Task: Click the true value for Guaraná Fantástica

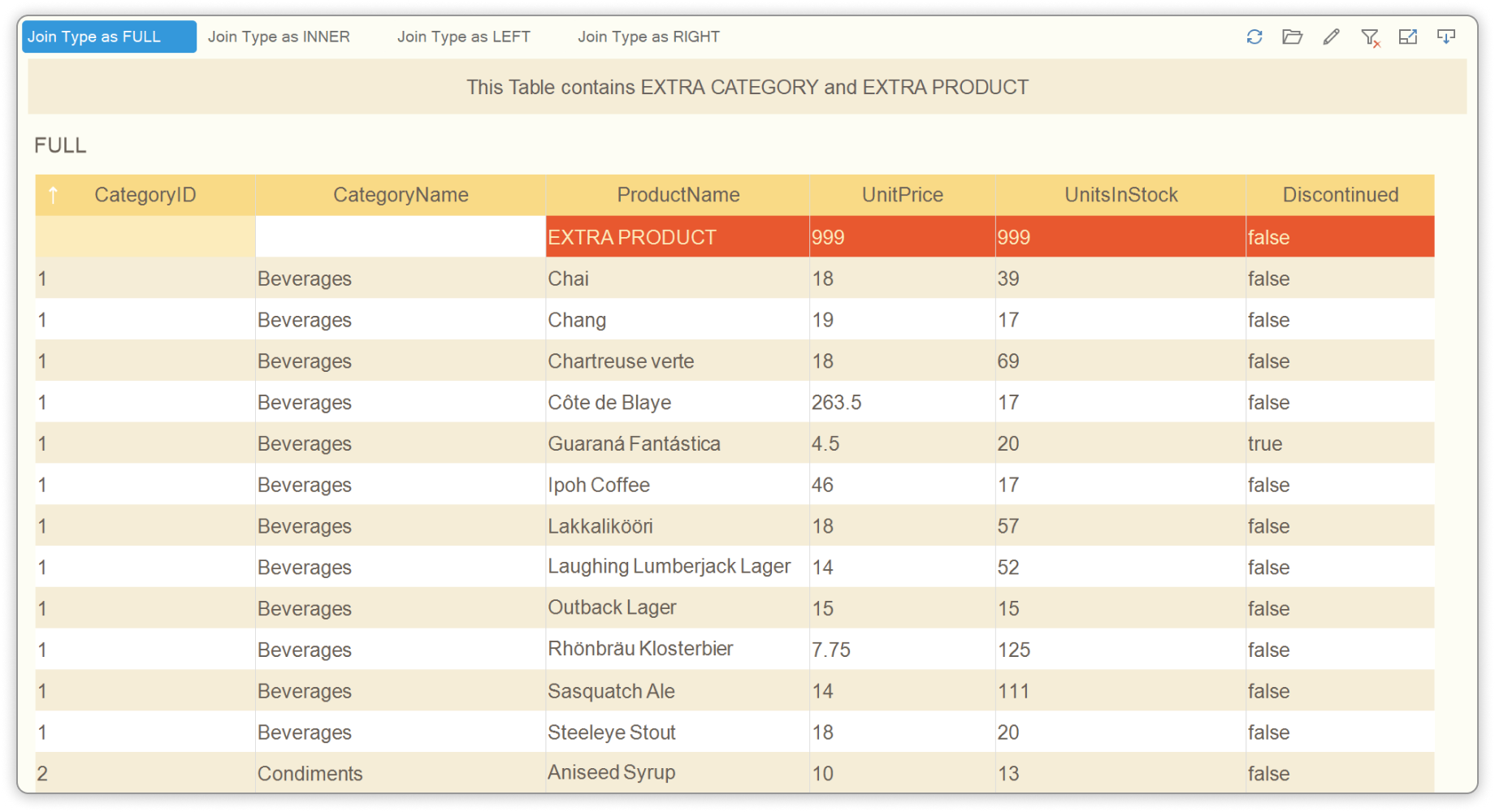Action: pyautogui.click(x=1265, y=443)
